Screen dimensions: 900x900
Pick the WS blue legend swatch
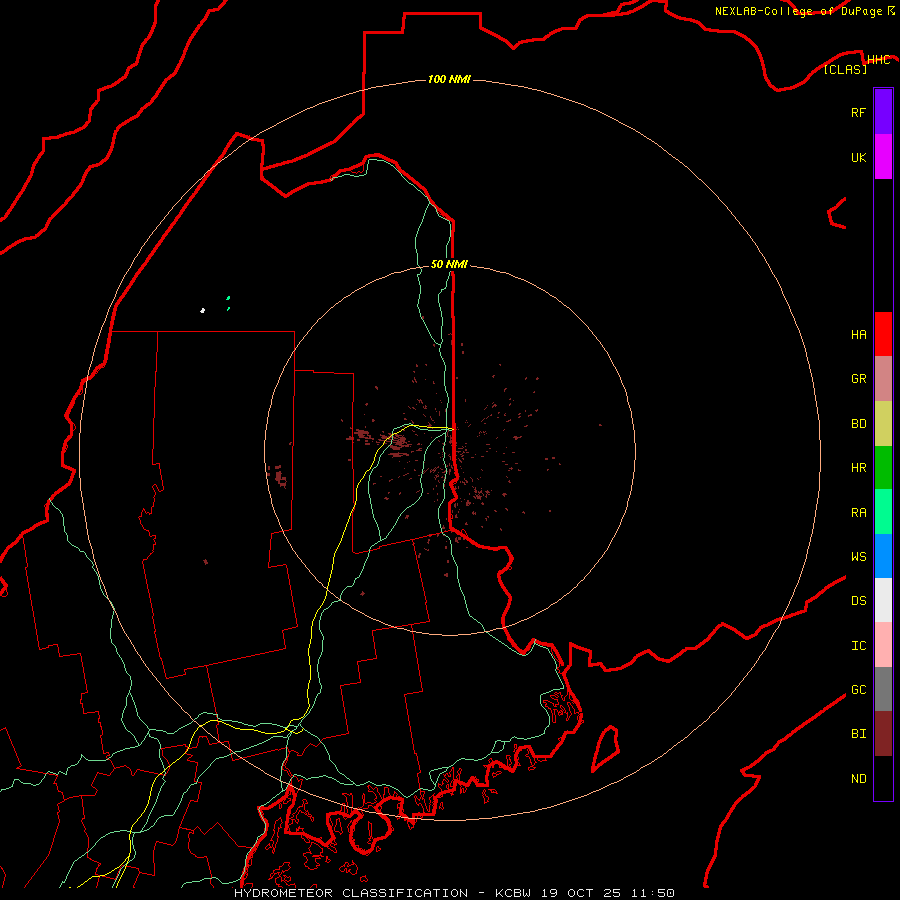(x=883, y=556)
